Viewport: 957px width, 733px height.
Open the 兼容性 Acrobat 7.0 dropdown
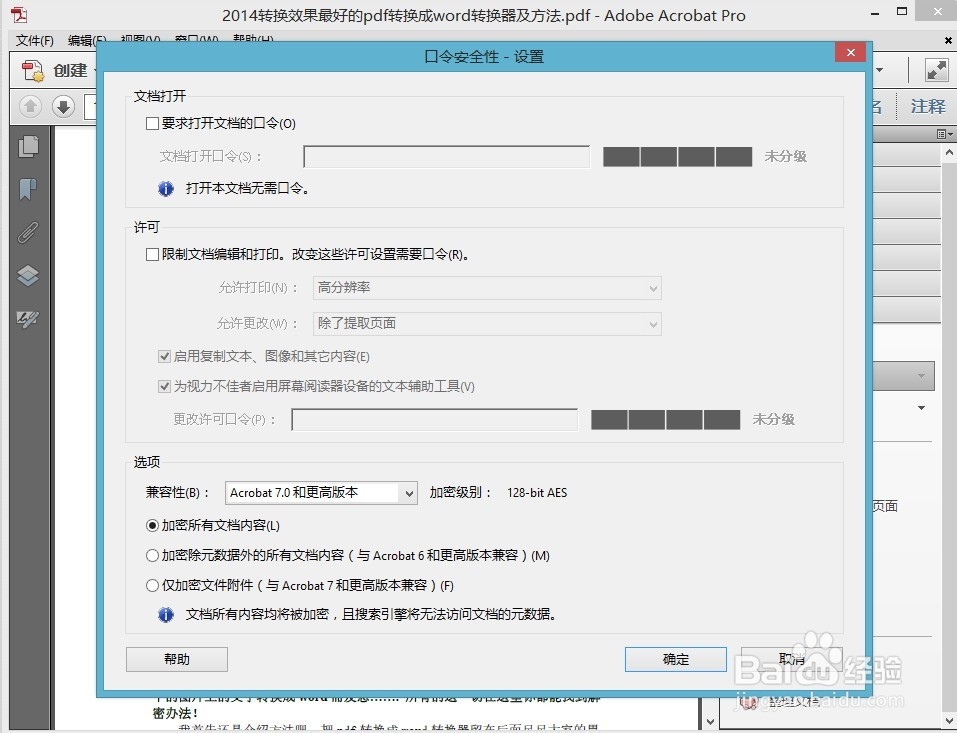(x=321, y=493)
